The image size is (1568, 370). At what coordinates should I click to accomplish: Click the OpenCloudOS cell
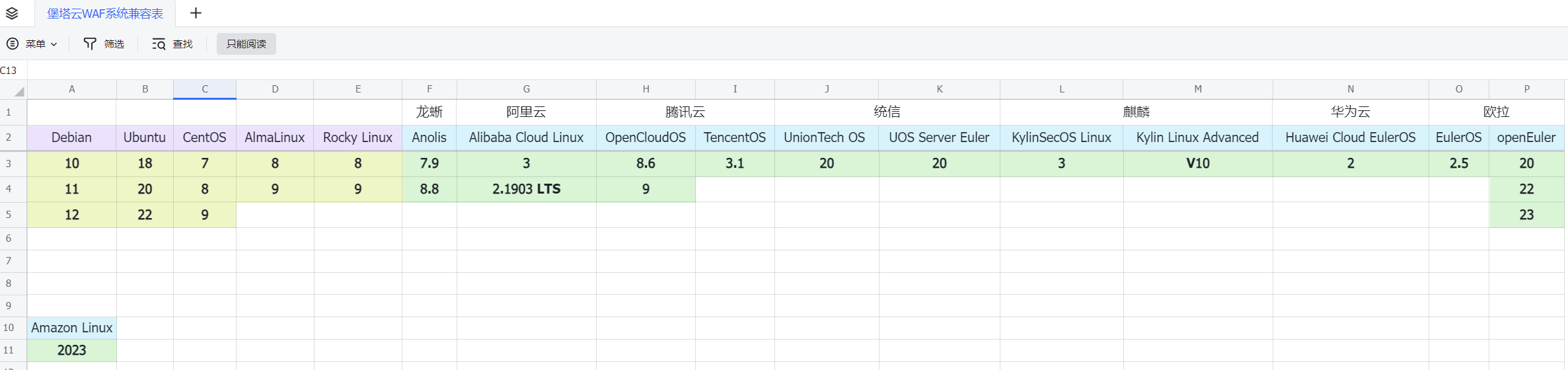(x=646, y=137)
